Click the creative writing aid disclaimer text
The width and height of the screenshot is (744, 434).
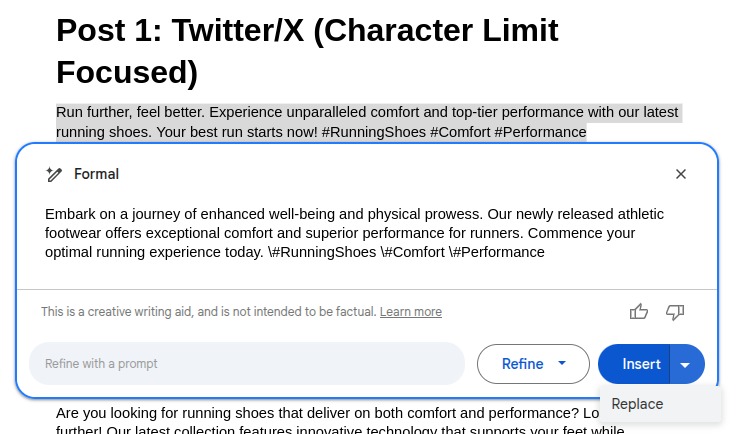point(209,312)
